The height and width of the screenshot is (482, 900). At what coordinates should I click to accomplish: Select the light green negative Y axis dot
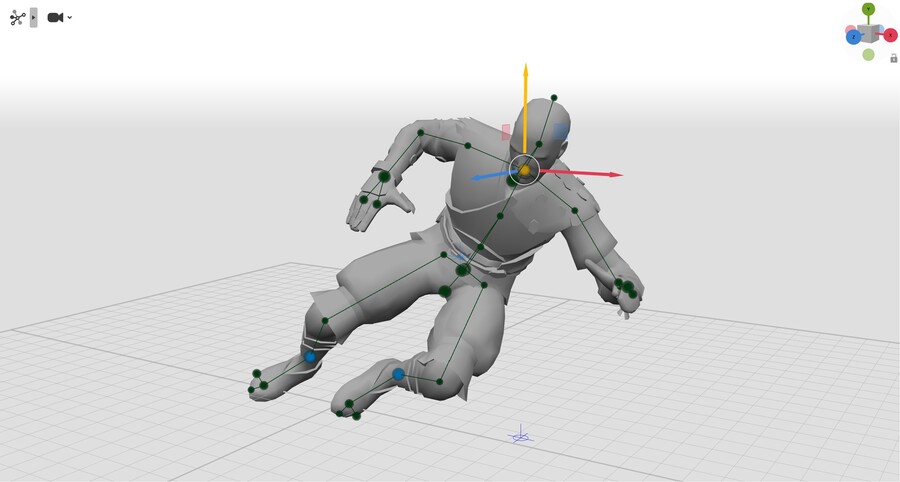(868, 55)
